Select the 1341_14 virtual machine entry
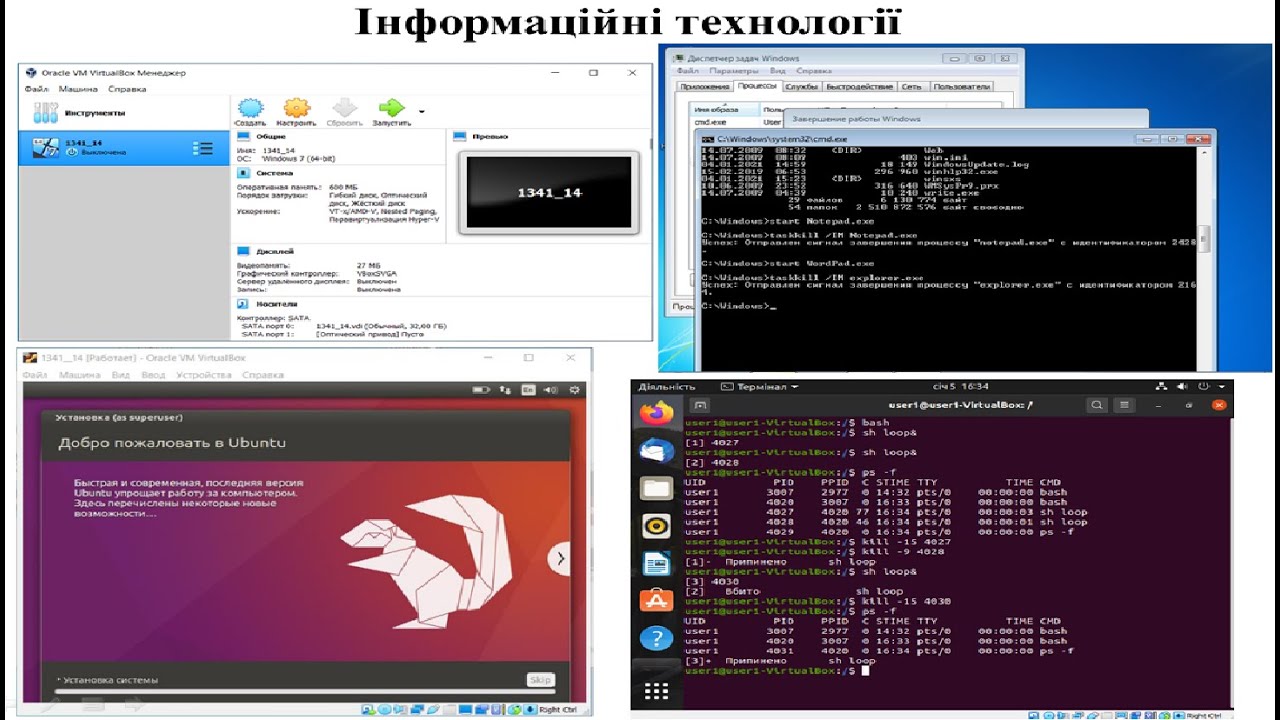 pos(125,148)
